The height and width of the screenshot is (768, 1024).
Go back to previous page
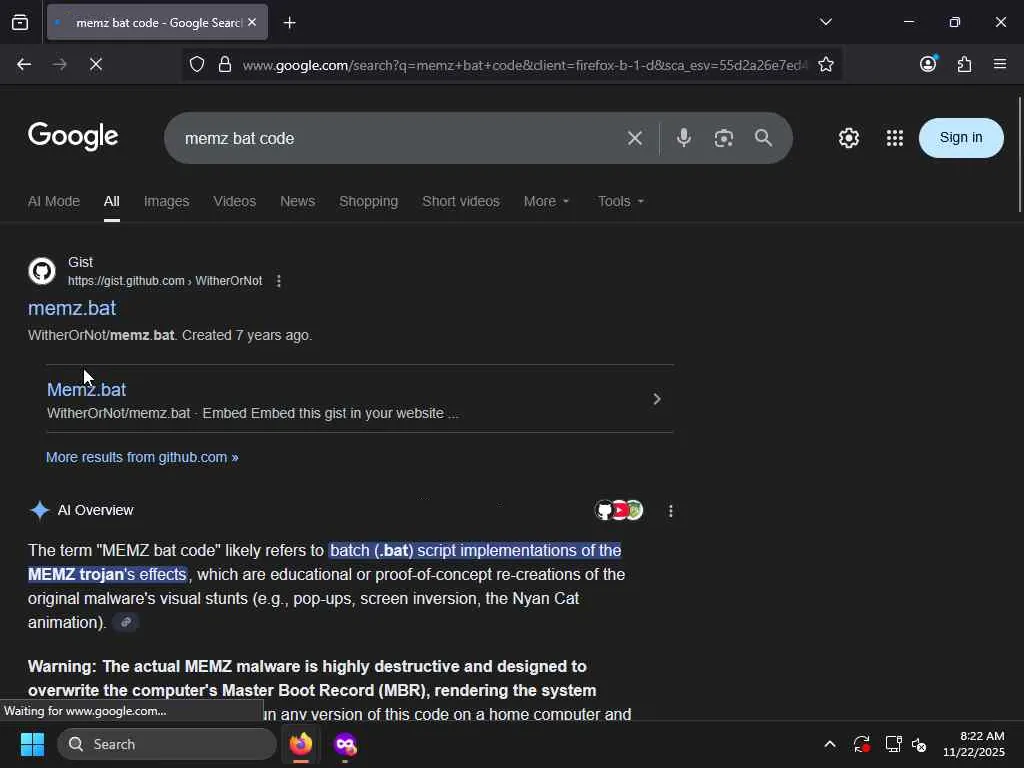click(24, 64)
